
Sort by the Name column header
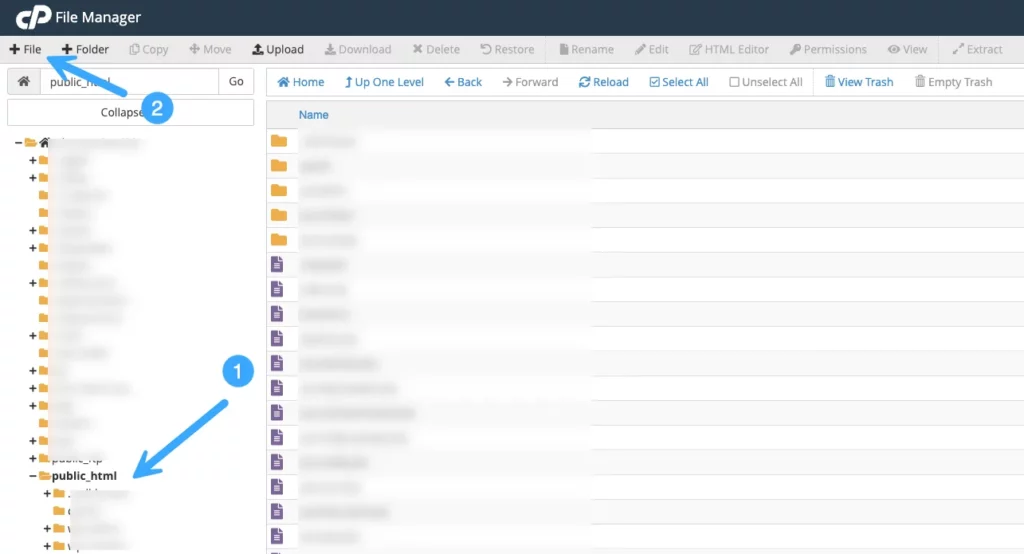pos(313,115)
